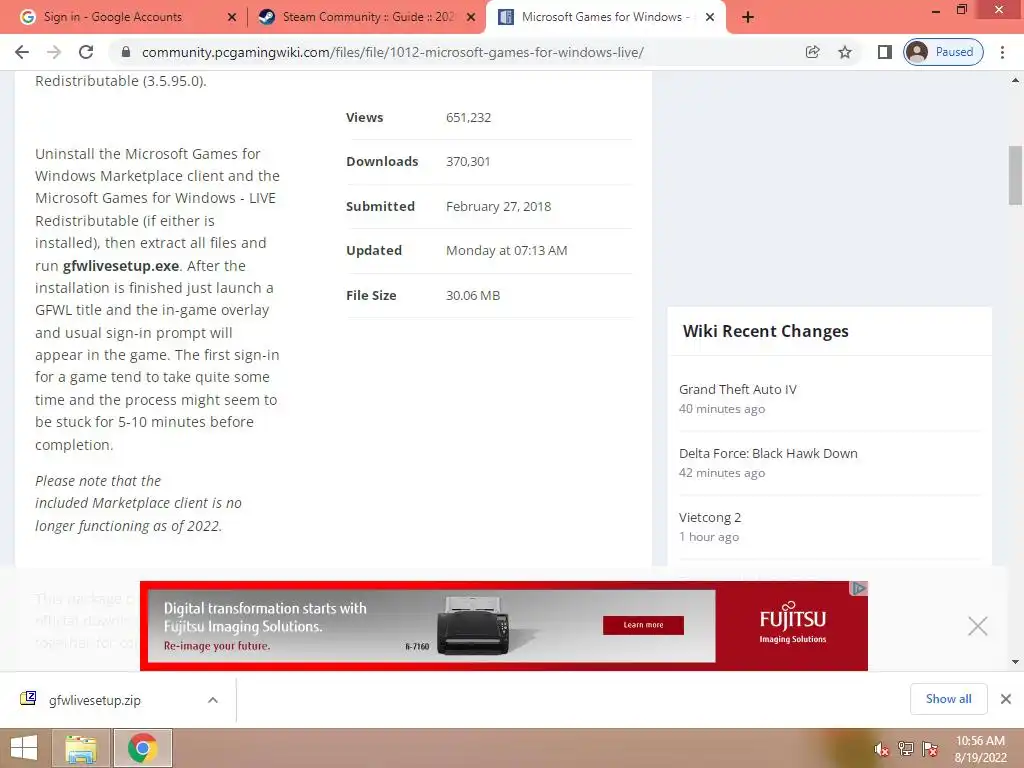This screenshot has width=1024, height=768.
Task: Open Action Center flag icon
Action: 930,749
